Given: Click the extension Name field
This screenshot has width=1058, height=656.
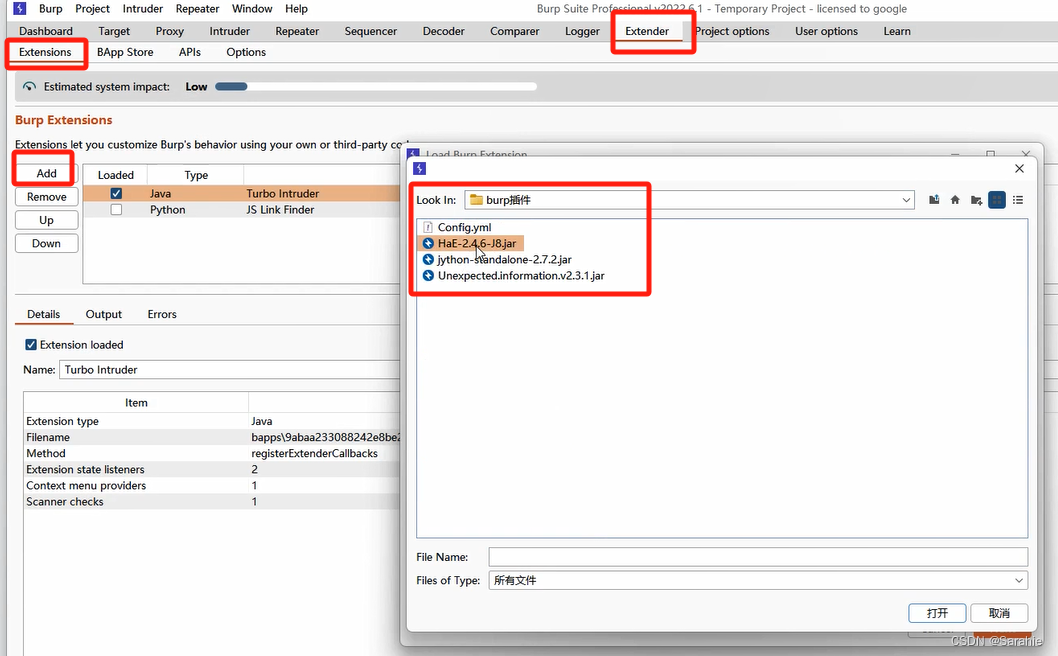Looking at the screenshot, I should 229,370.
